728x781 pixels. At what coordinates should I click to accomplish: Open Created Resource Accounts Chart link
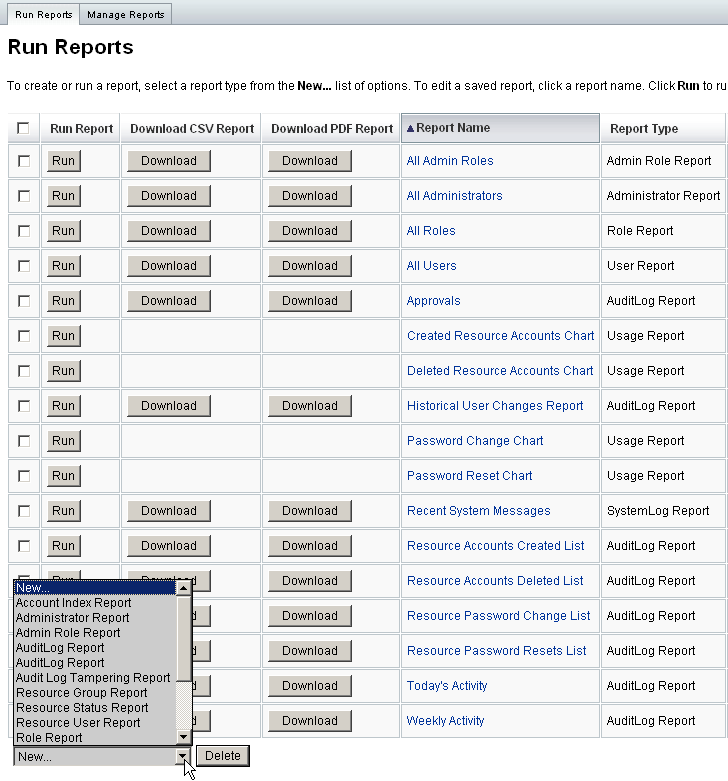[500, 336]
